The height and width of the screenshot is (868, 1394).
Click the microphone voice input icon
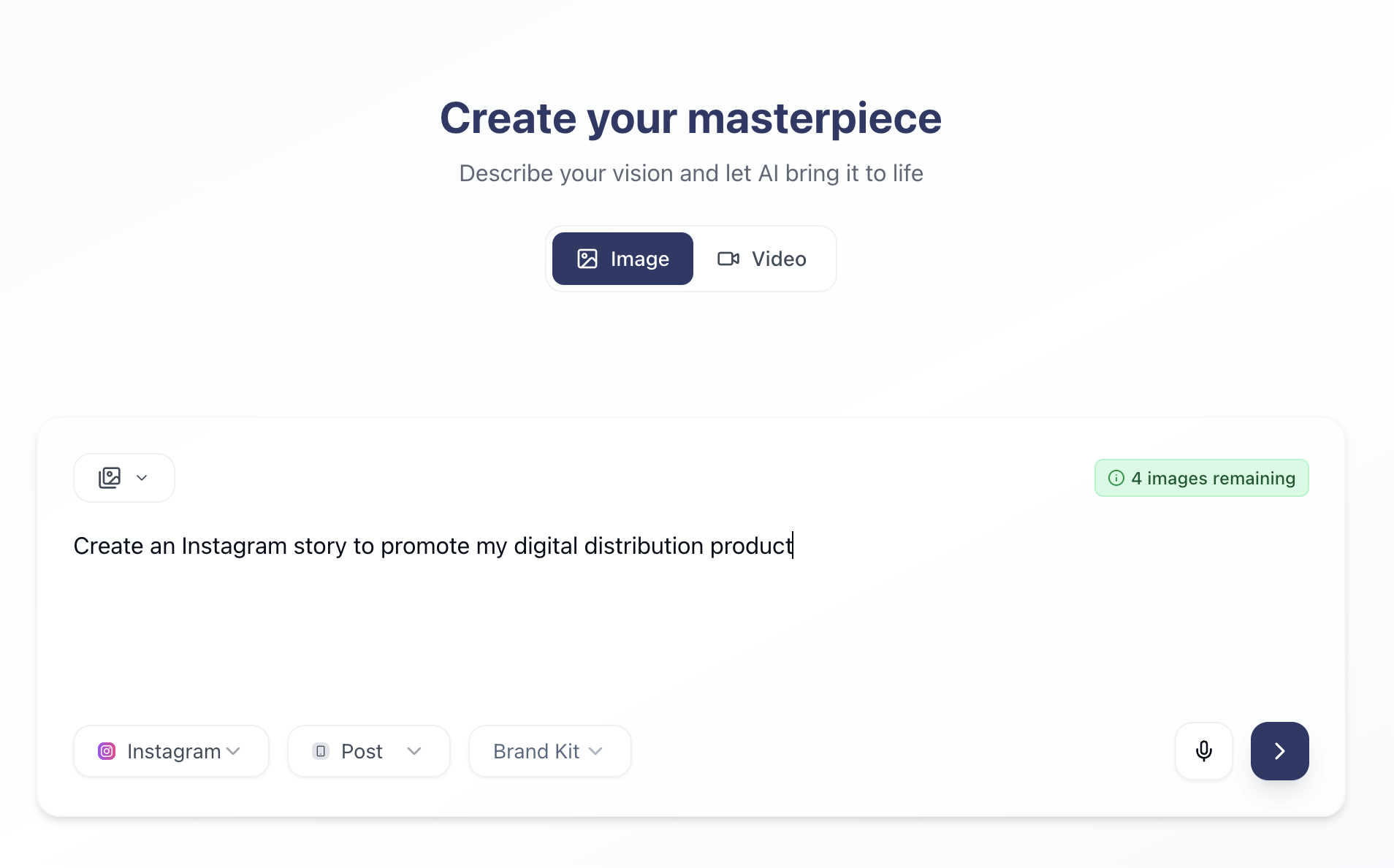[x=1203, y=751]
